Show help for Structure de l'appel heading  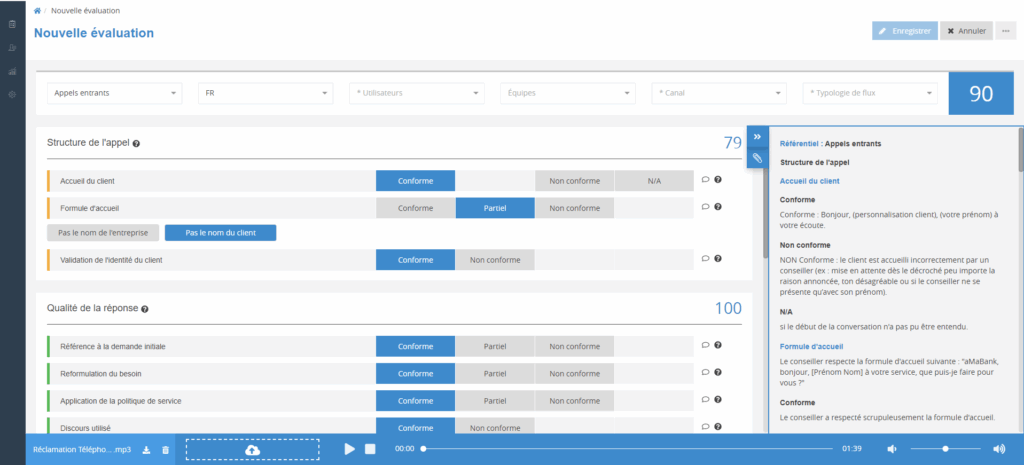pos(136,143)
